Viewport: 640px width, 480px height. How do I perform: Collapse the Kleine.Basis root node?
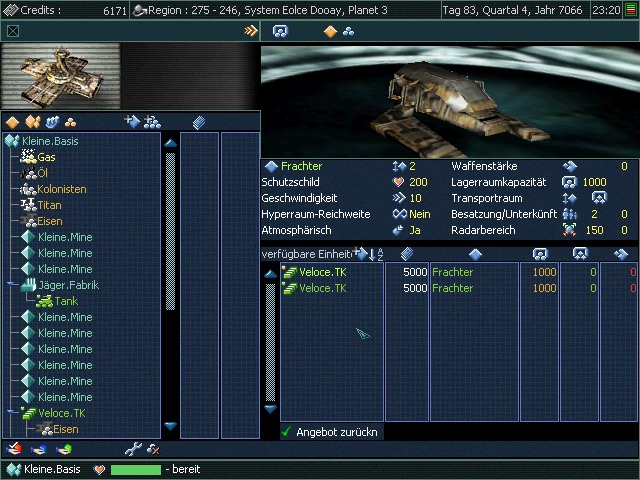pos(11,141)
